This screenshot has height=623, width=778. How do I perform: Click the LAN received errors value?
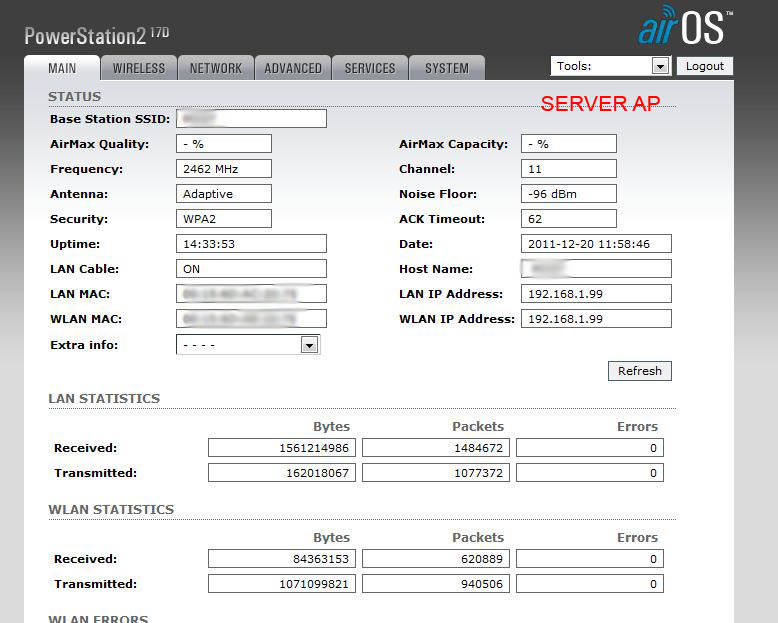pyautogui.click(x=590, y=448)
